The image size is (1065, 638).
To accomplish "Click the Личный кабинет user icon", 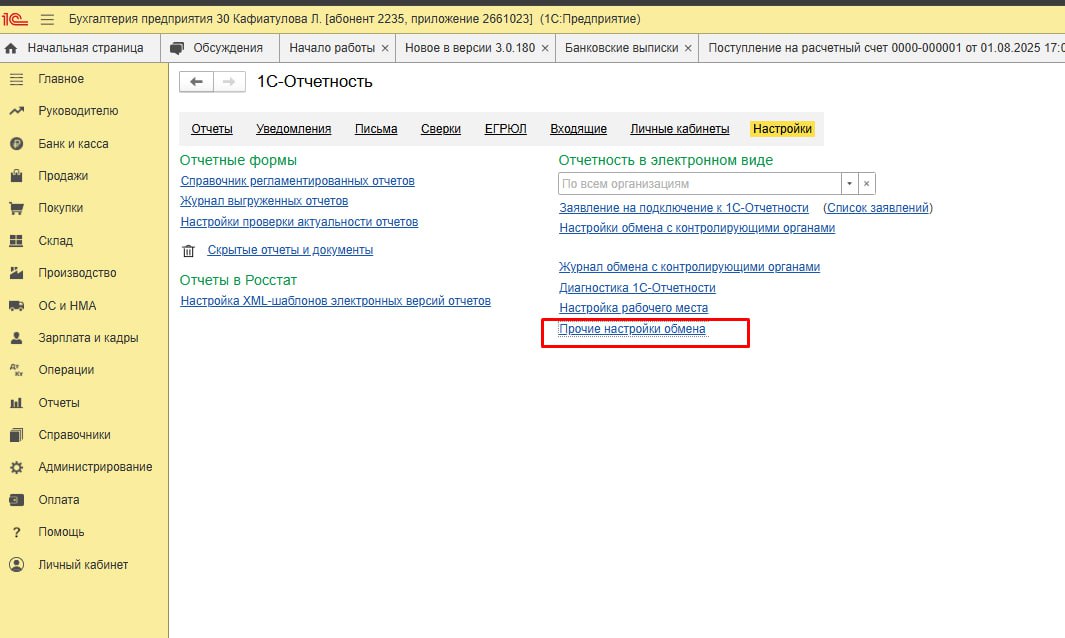I will point(16,565).
